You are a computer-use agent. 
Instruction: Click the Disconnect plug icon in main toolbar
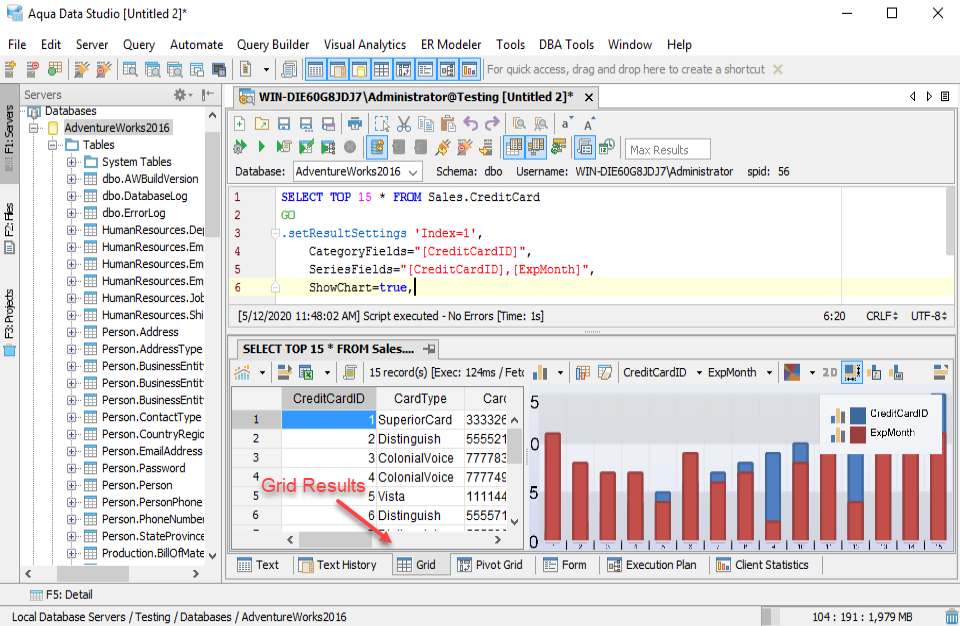104,69
